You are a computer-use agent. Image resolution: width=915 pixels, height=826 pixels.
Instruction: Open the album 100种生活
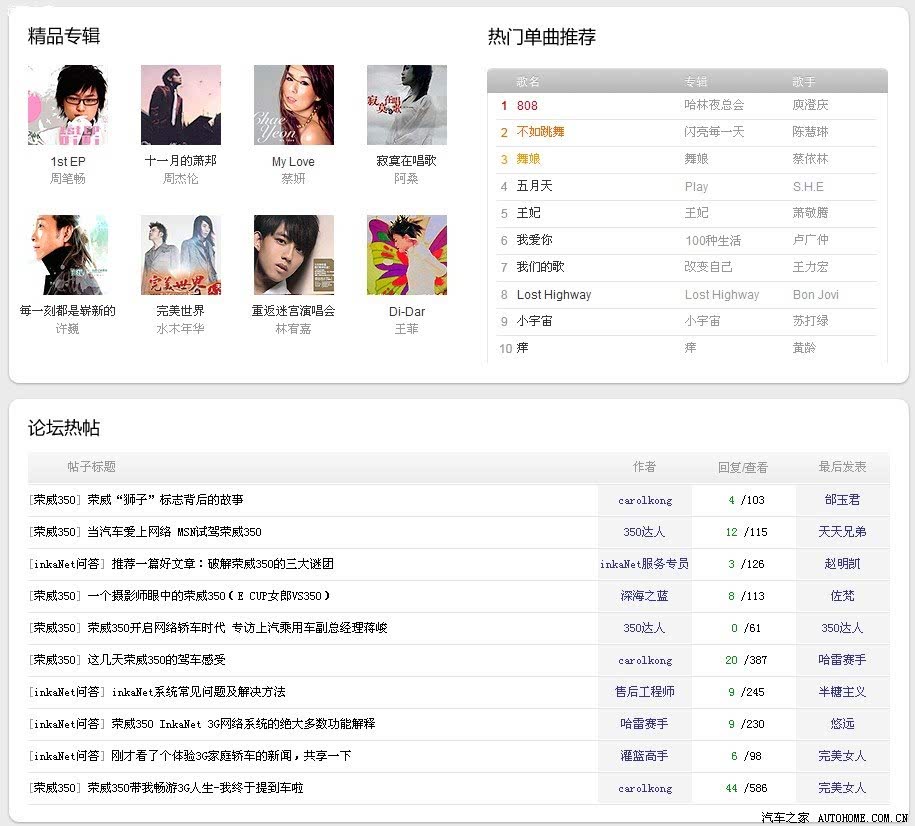pos(713,240)
